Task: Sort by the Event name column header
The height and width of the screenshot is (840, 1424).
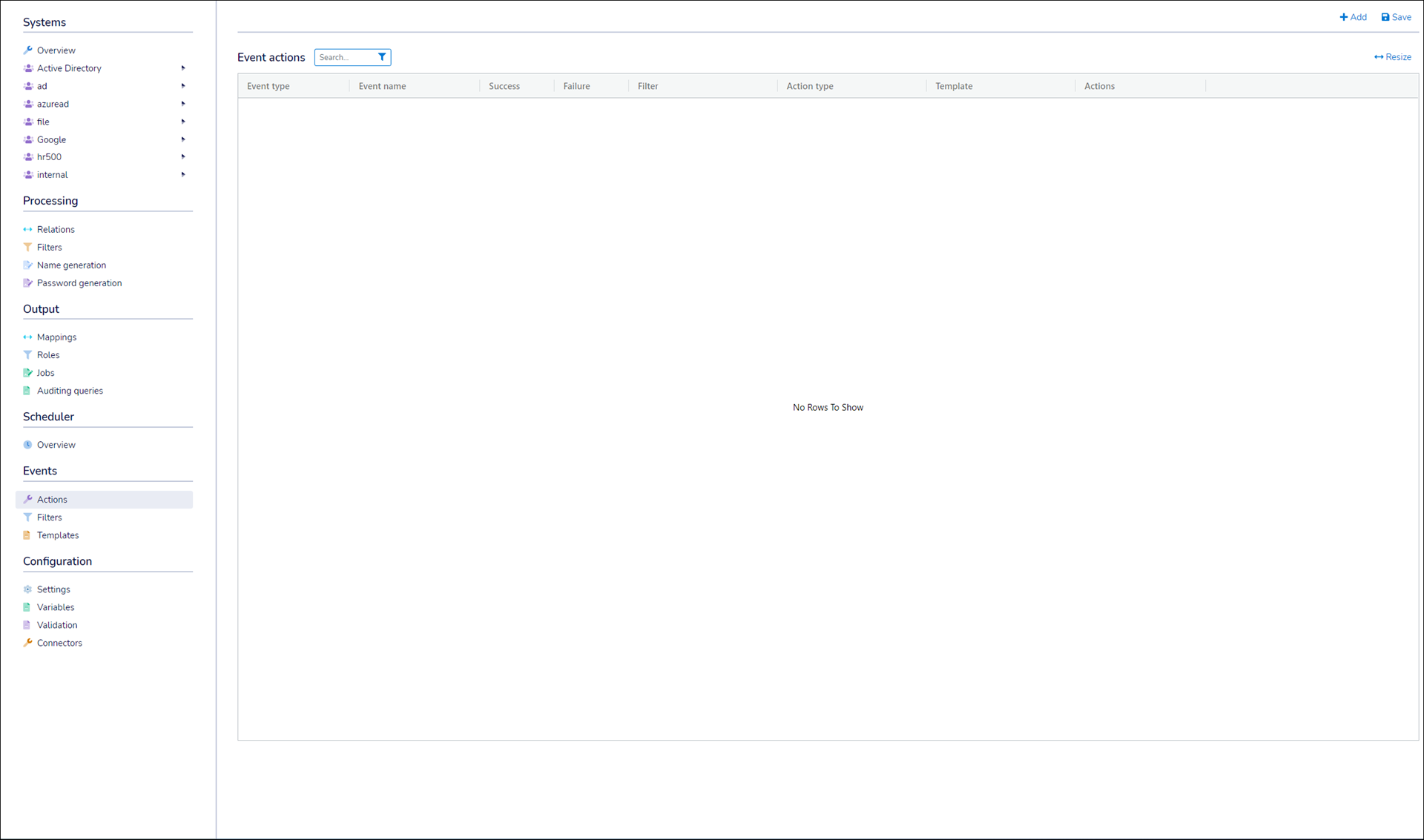Action: [x=382, y=86]
